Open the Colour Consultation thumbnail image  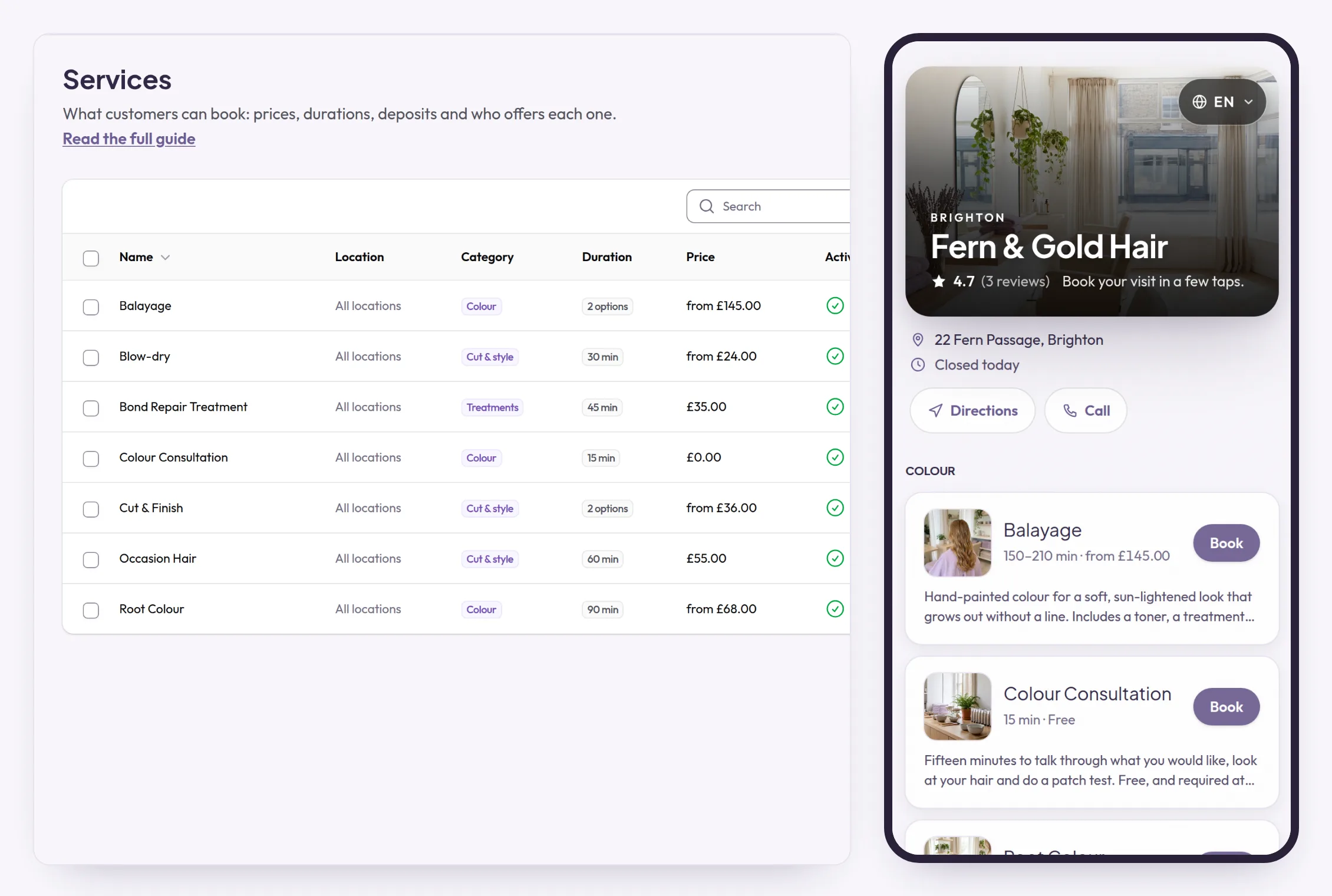point(957,707)
